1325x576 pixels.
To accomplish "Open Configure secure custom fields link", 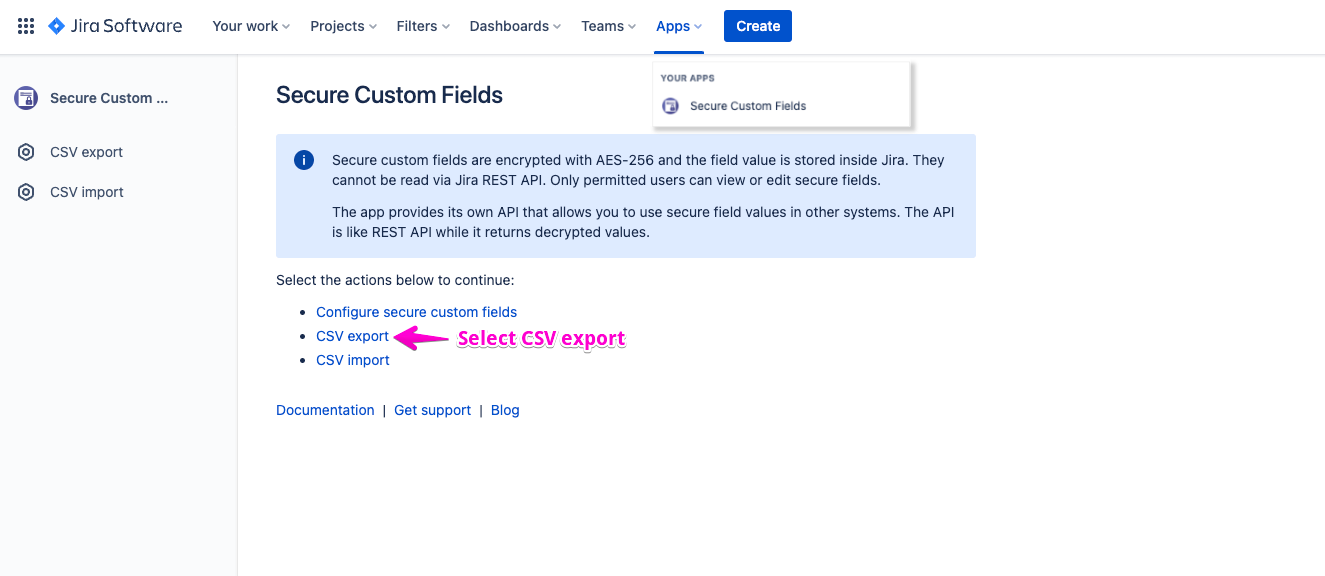I will click(416, 312).
